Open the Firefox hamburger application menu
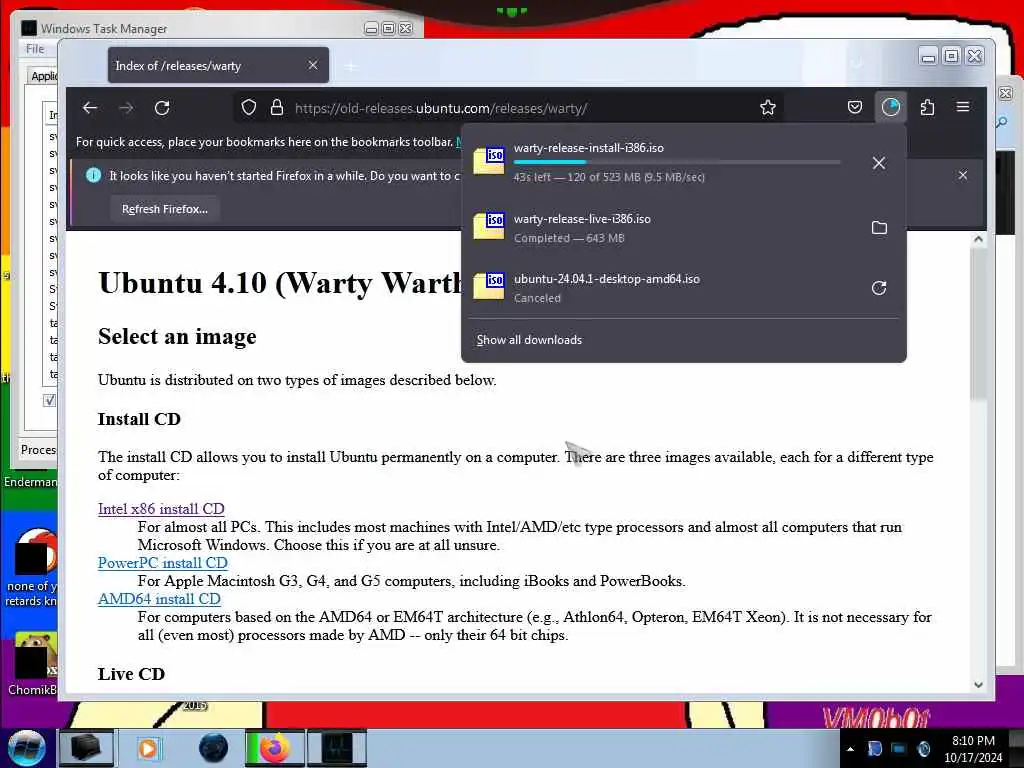The height and width of the screenshot is (768, 1024). (x=963, y=107)
